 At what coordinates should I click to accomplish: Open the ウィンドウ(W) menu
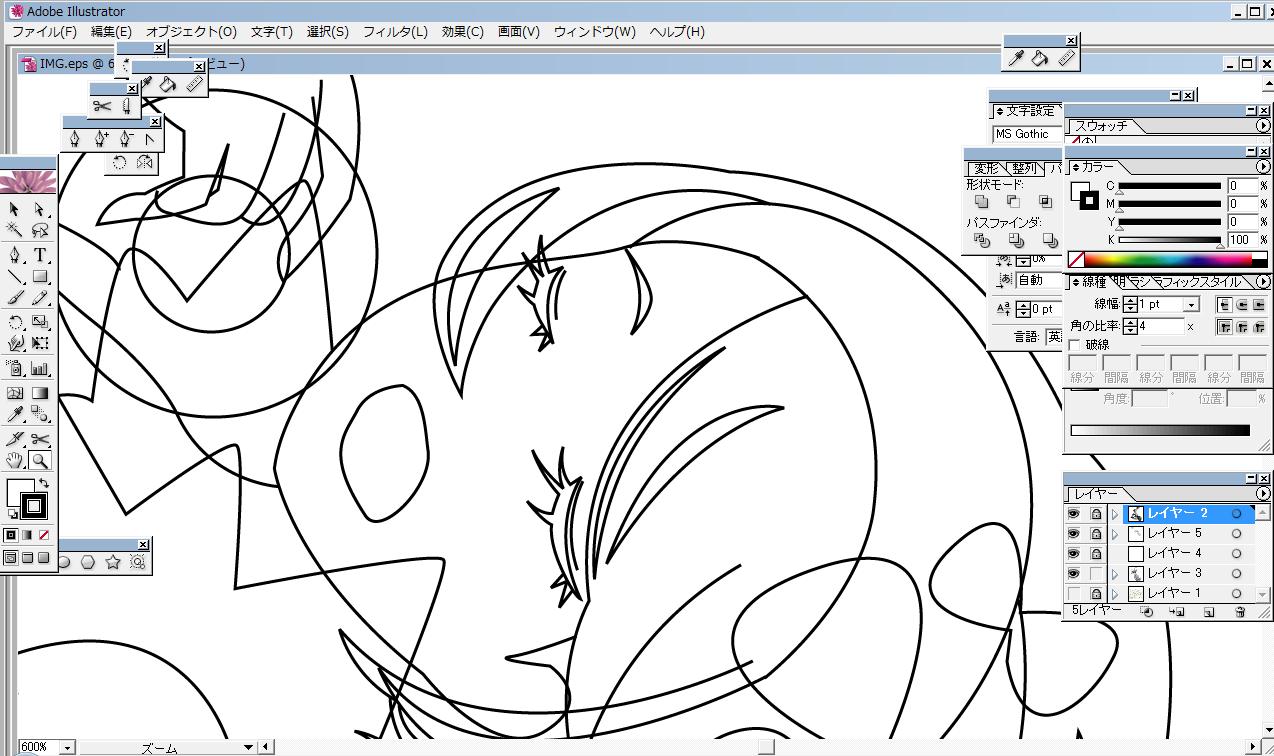pos(594,32)
